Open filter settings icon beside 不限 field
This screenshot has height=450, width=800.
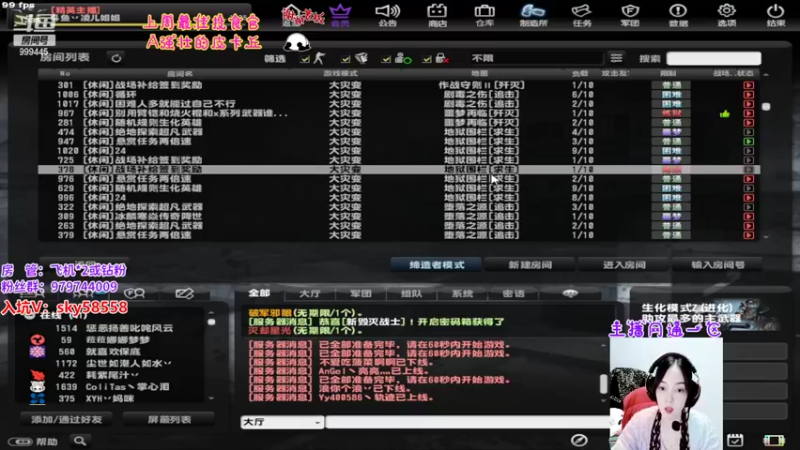coord(616,58)
